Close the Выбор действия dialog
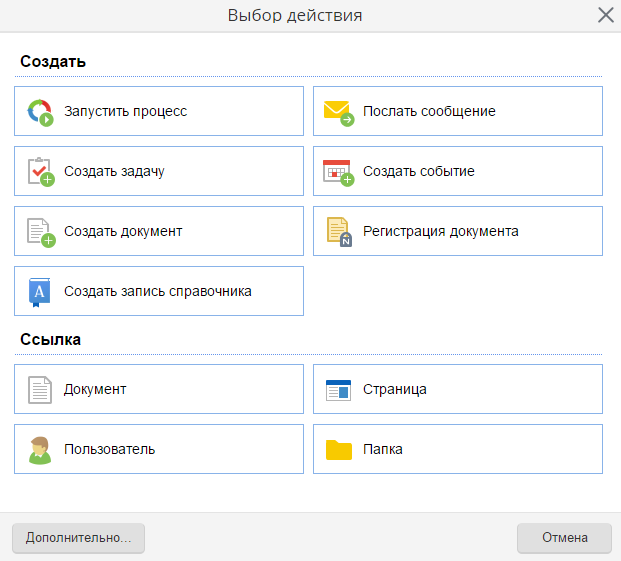621x561 pixels. click(606, 15)
